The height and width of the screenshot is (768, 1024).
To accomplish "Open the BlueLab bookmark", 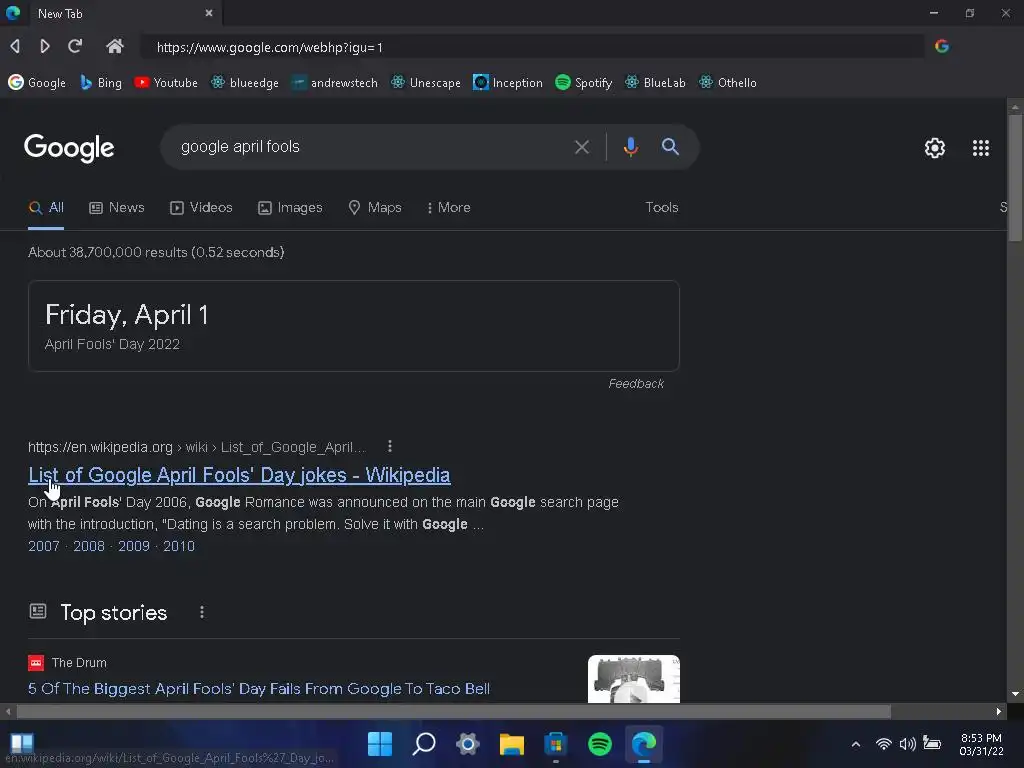I will [x=655, y=83].
